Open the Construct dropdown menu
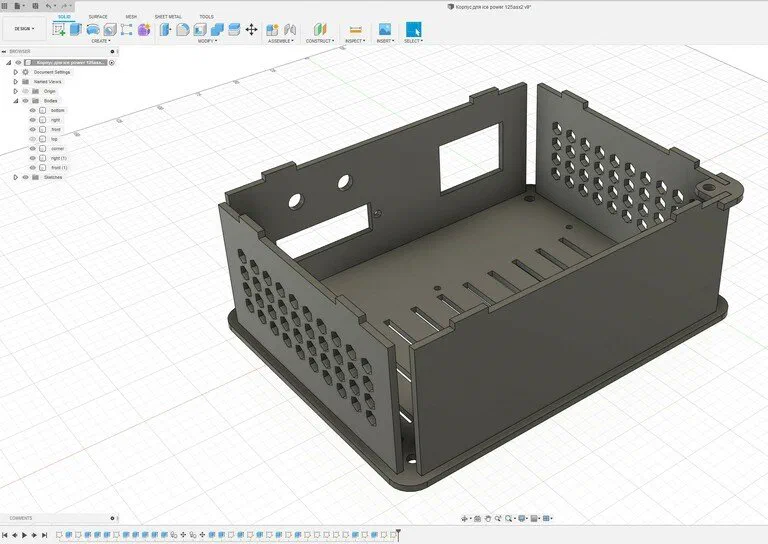Viewport: 768px width, 544px height. click(x=320, y=41)
